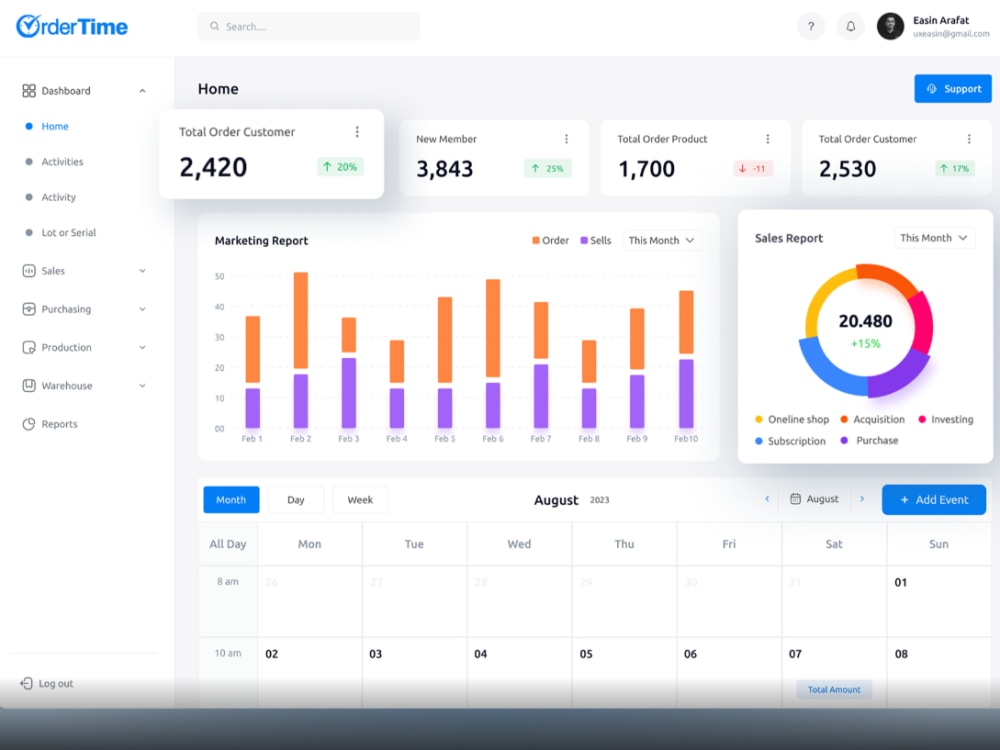This screenshot has height=750, width=1000.
Task: Click the Production sidebar icon
Action: [29, 347]
